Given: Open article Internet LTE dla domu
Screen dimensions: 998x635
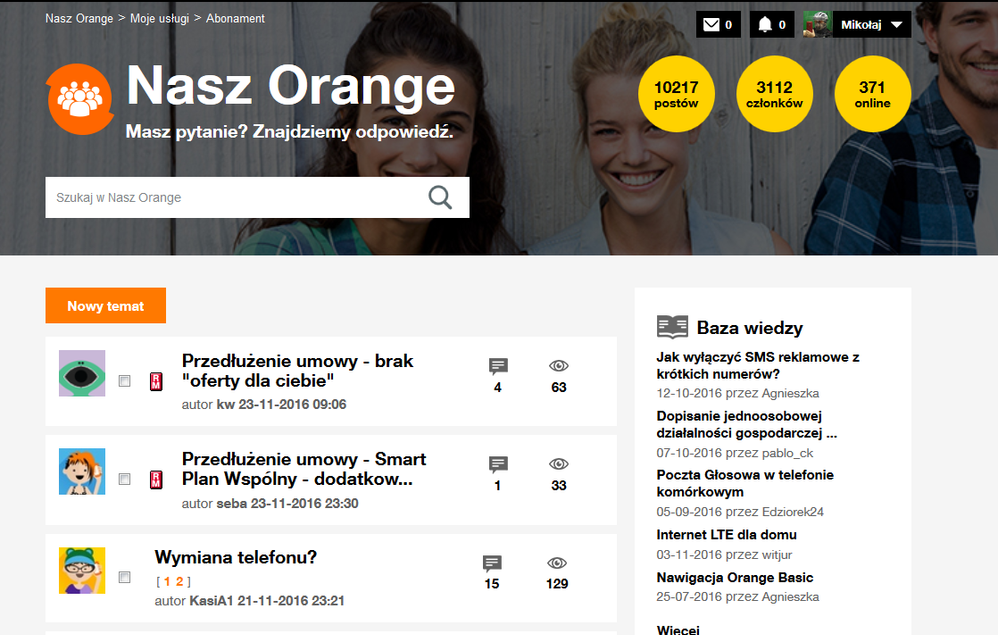Looking at the screenshot, I should (726, 534).
